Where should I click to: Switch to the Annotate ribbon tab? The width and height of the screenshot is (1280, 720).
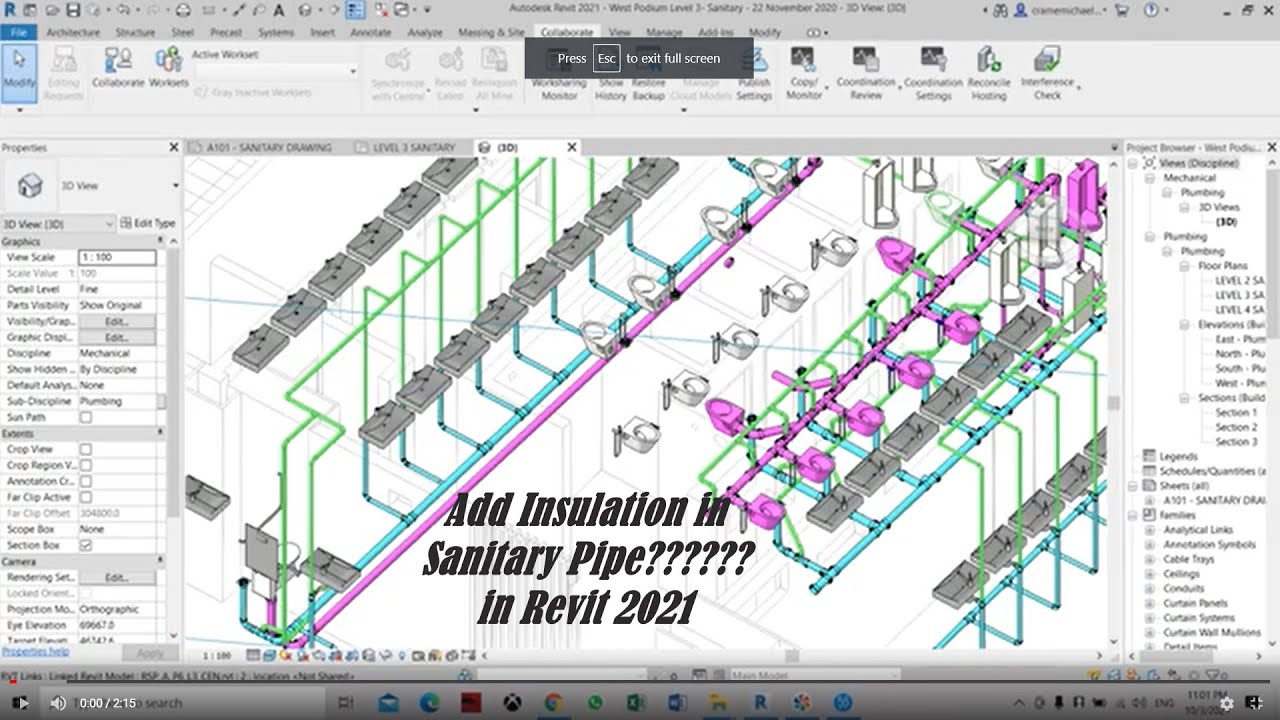coord(370,32)
